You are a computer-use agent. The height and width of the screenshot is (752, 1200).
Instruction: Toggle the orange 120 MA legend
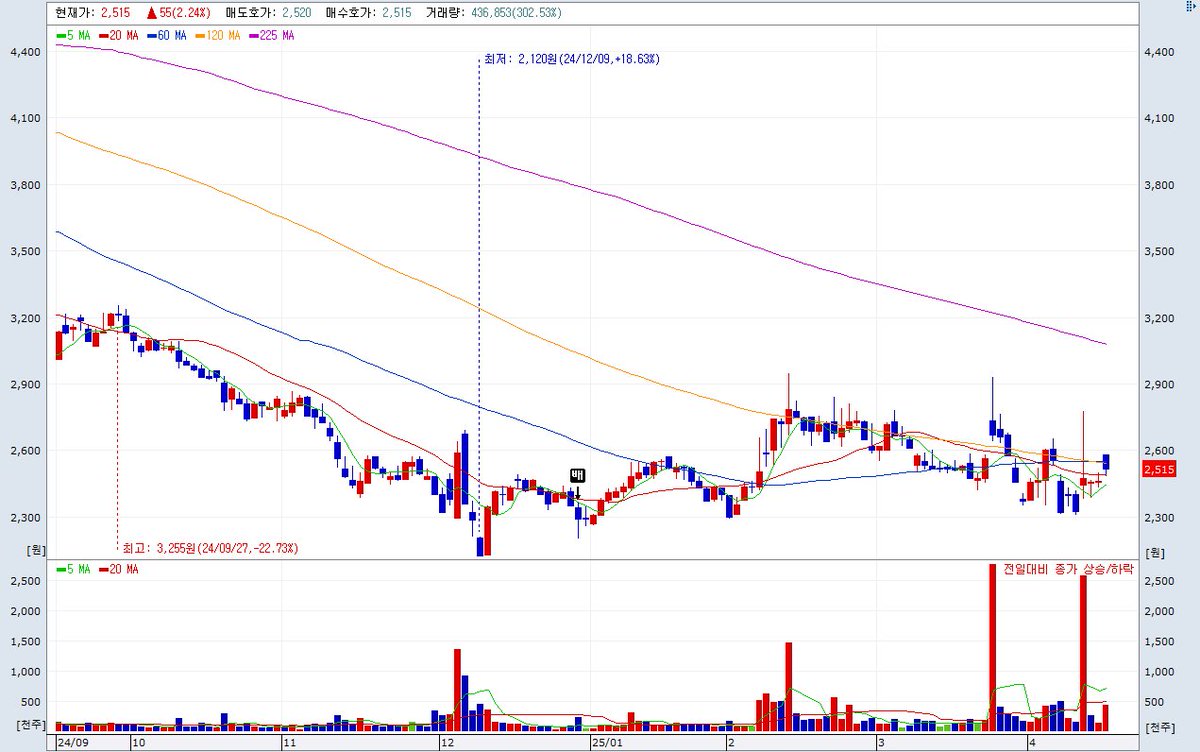tap(218, 35)
